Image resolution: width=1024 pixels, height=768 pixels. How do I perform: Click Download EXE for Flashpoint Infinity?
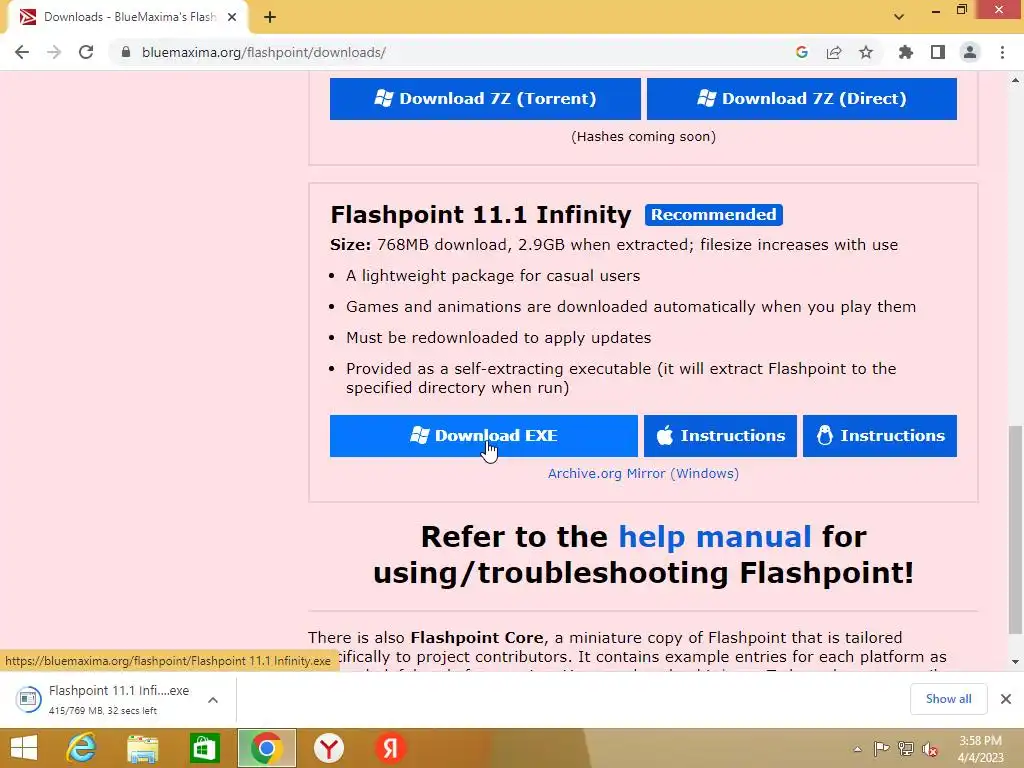point(484,436)
